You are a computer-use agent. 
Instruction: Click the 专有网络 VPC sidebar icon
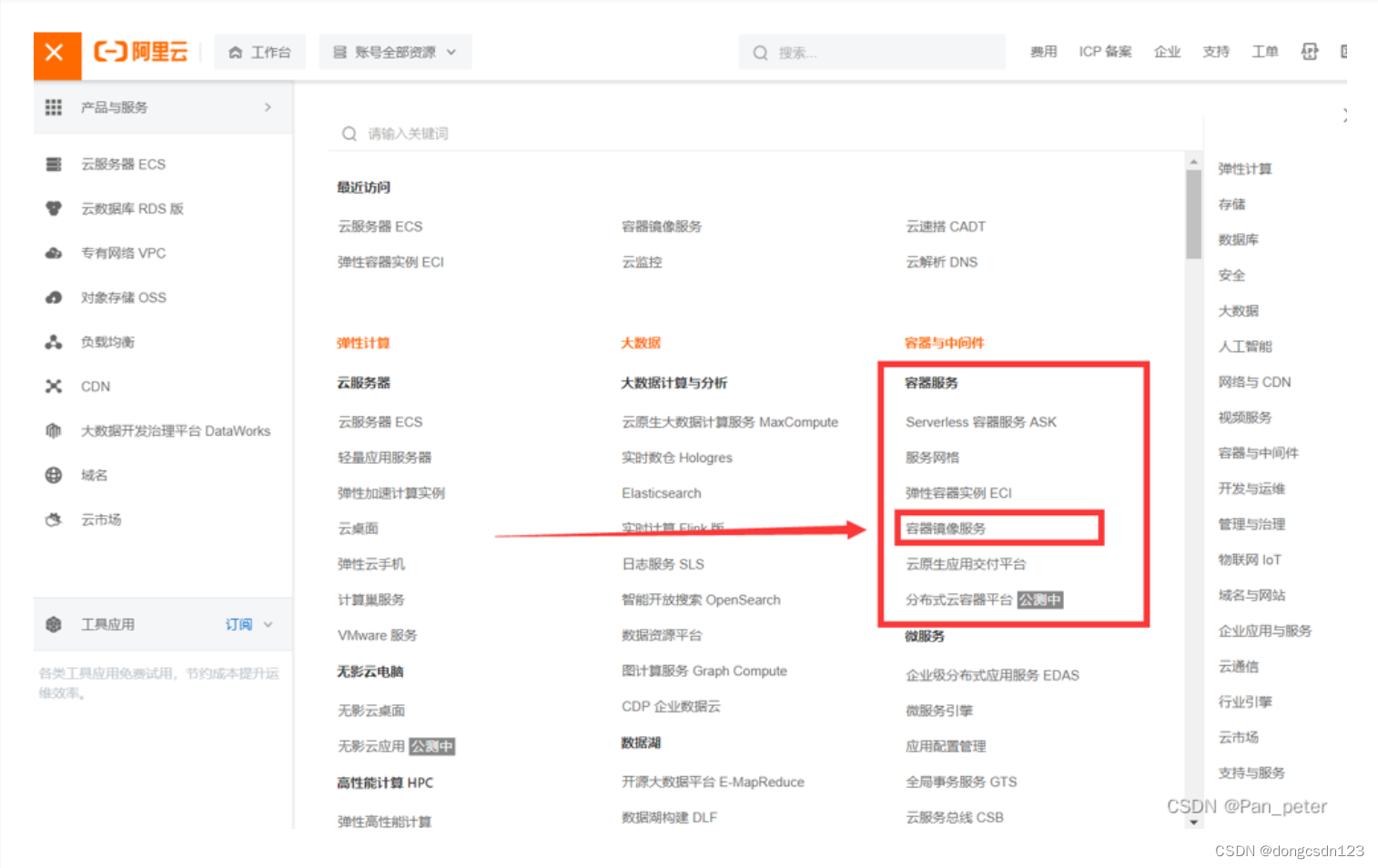pyautogui.click(x=54, y=253)
